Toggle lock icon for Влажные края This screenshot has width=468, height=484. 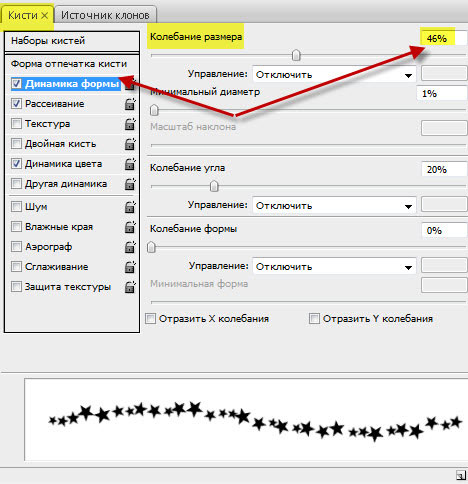click(x=130, y=227)
